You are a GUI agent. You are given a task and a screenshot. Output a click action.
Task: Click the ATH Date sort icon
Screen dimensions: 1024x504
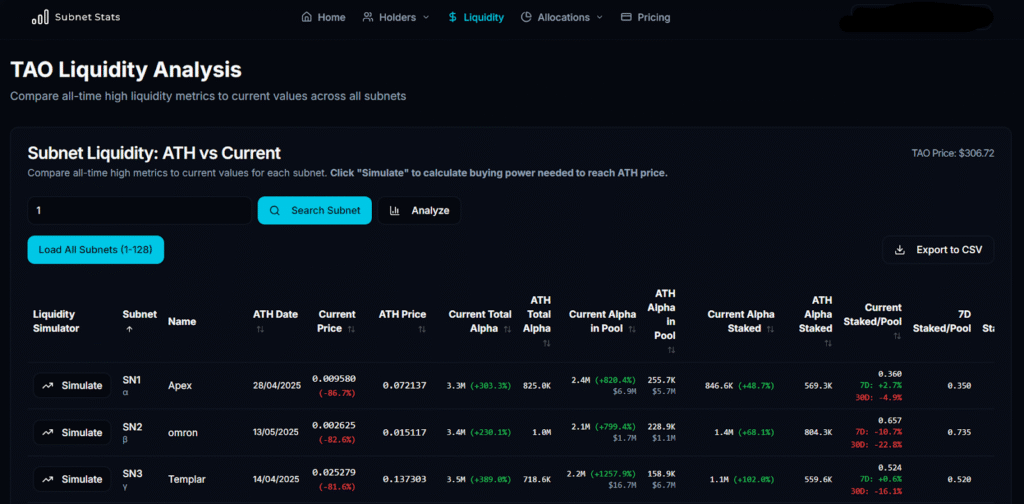coord(260,328)
